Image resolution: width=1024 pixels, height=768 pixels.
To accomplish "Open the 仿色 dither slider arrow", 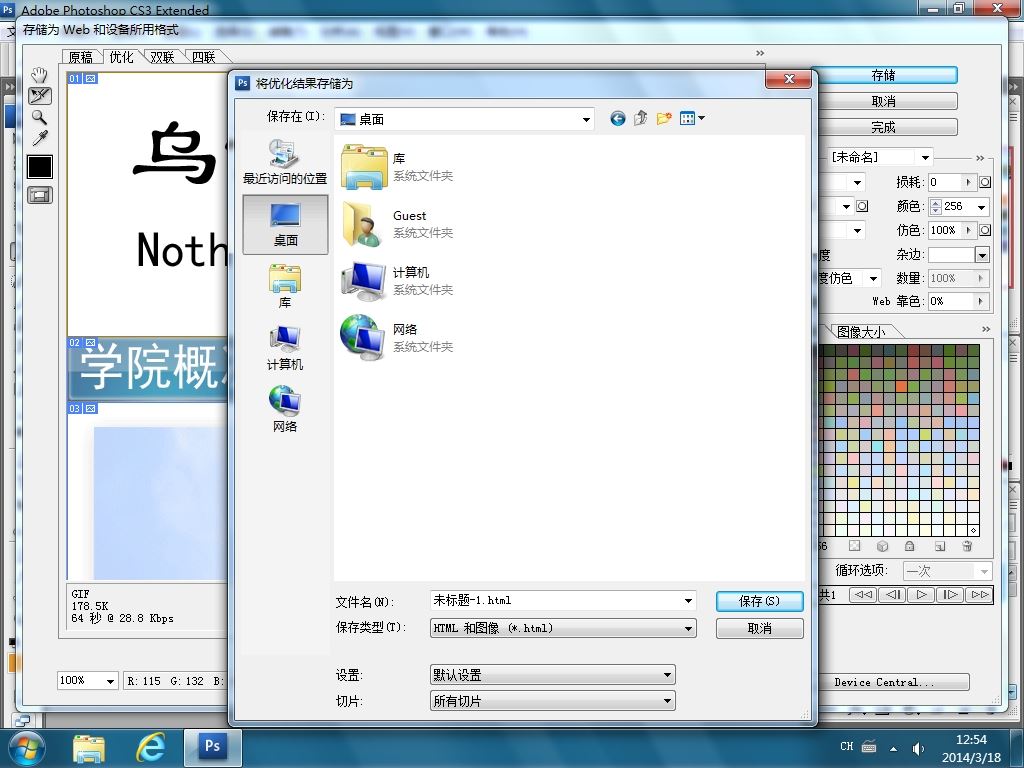I will click(x=968, y=230).
